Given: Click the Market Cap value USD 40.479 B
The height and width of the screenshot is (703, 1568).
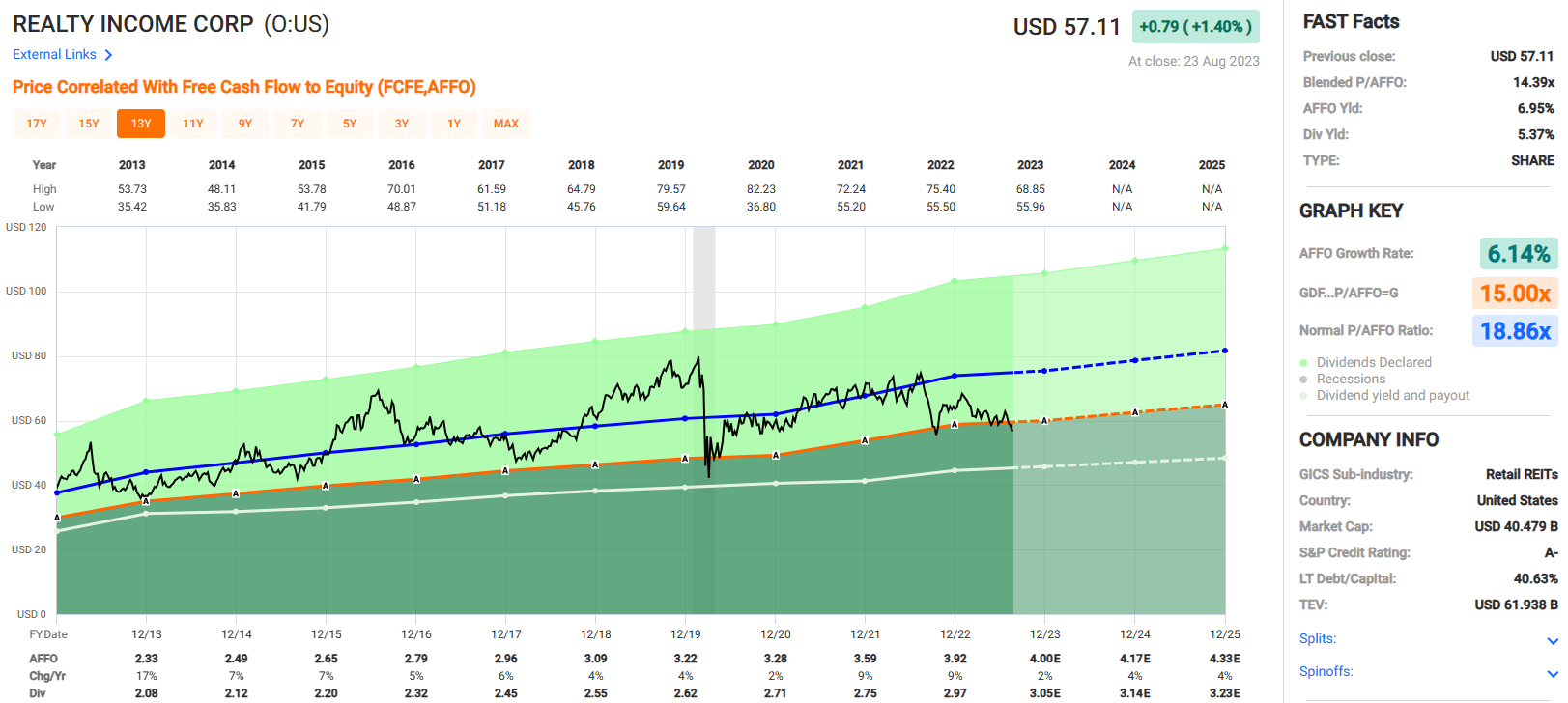Looking at the screenshot, I should [1516, 526].
